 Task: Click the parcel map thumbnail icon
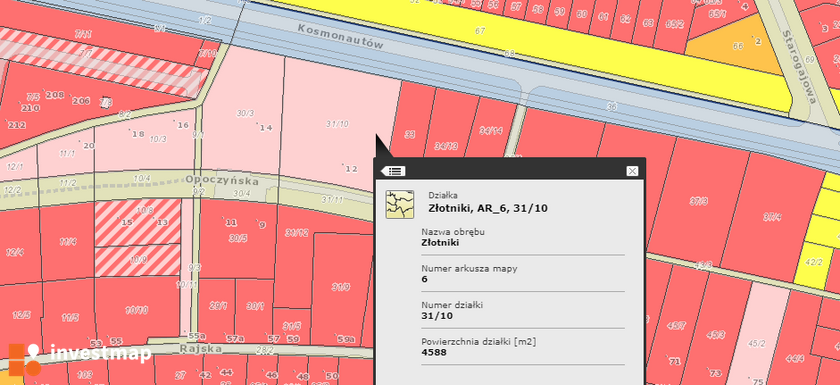tap(400, 204)
